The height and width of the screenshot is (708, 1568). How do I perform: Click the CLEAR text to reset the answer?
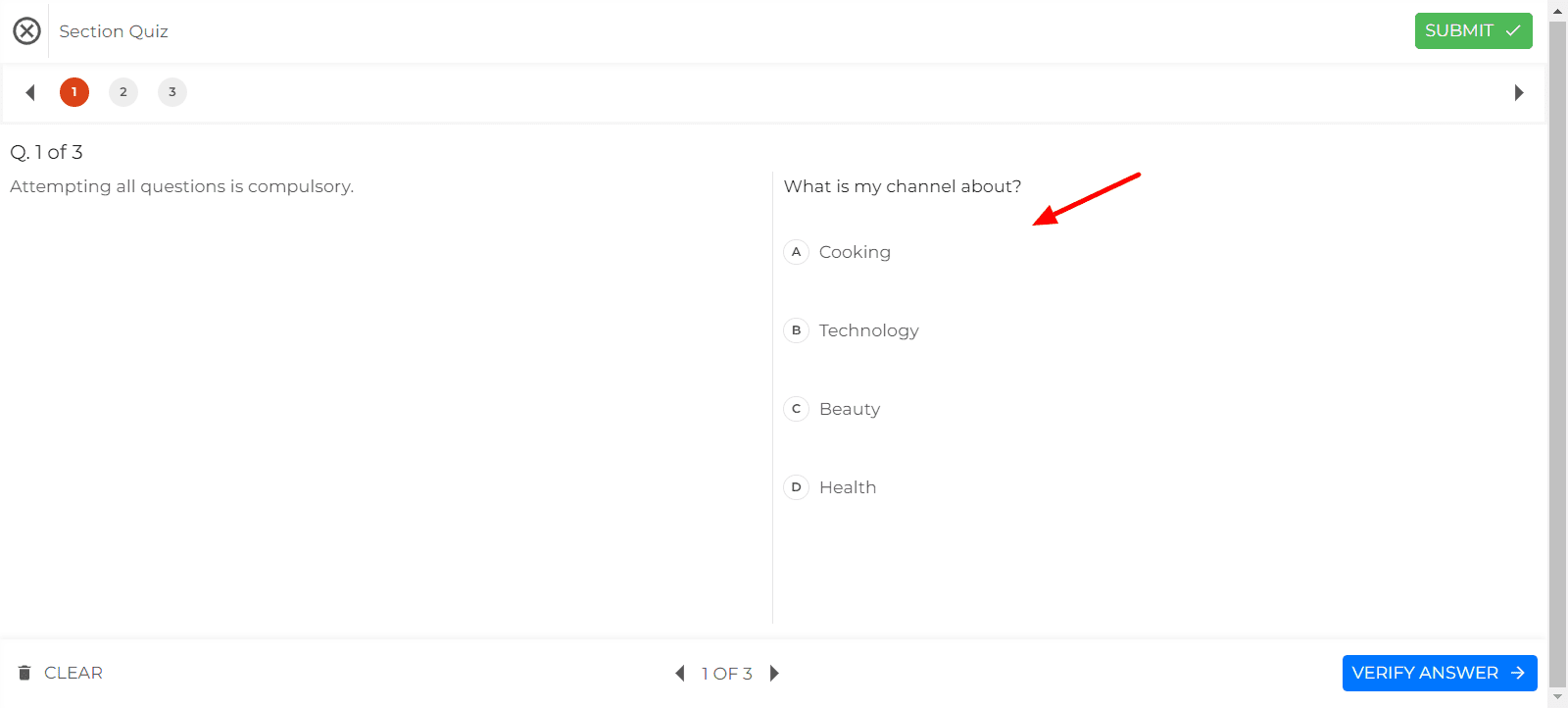click(x=73, y=673)
